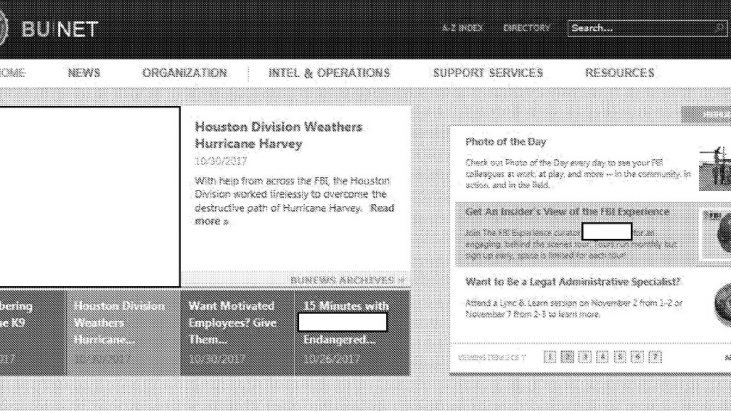Viewport: 731px width, 411px height.
Task: Open the Photo of the Day heading
Action: 505,142
